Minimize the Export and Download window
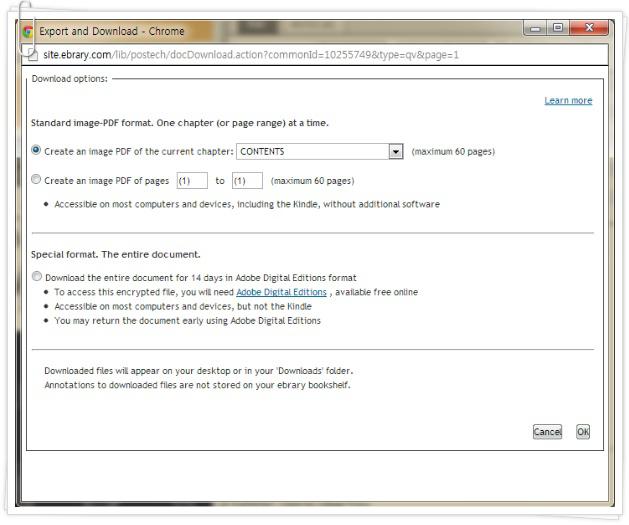The width and height of the screenshot is (629, 525). pos(536,28)
